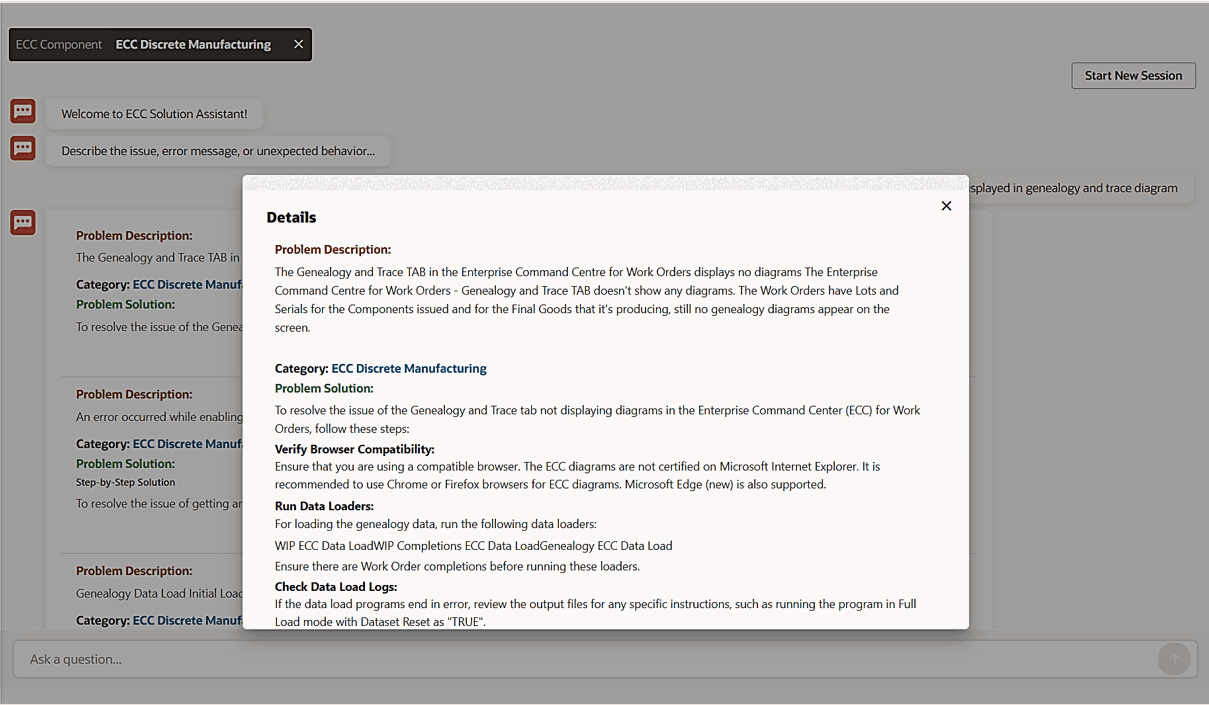Image resolution: width=1209 pixels, height=705 pixels.
Task: Click the 'Run Data Loaders:' heading
Action: coord(324,506)
